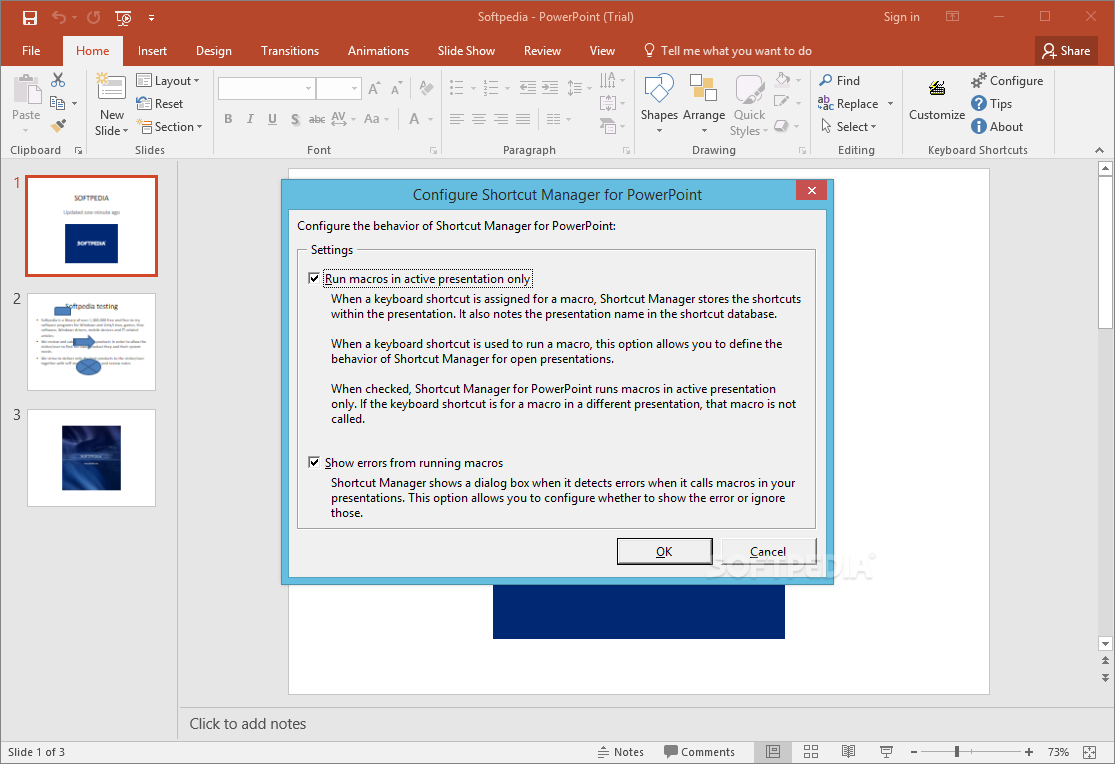Start slideshow from beginning via quick access icon
This screenshot has width=1115, height=764.
124,18
